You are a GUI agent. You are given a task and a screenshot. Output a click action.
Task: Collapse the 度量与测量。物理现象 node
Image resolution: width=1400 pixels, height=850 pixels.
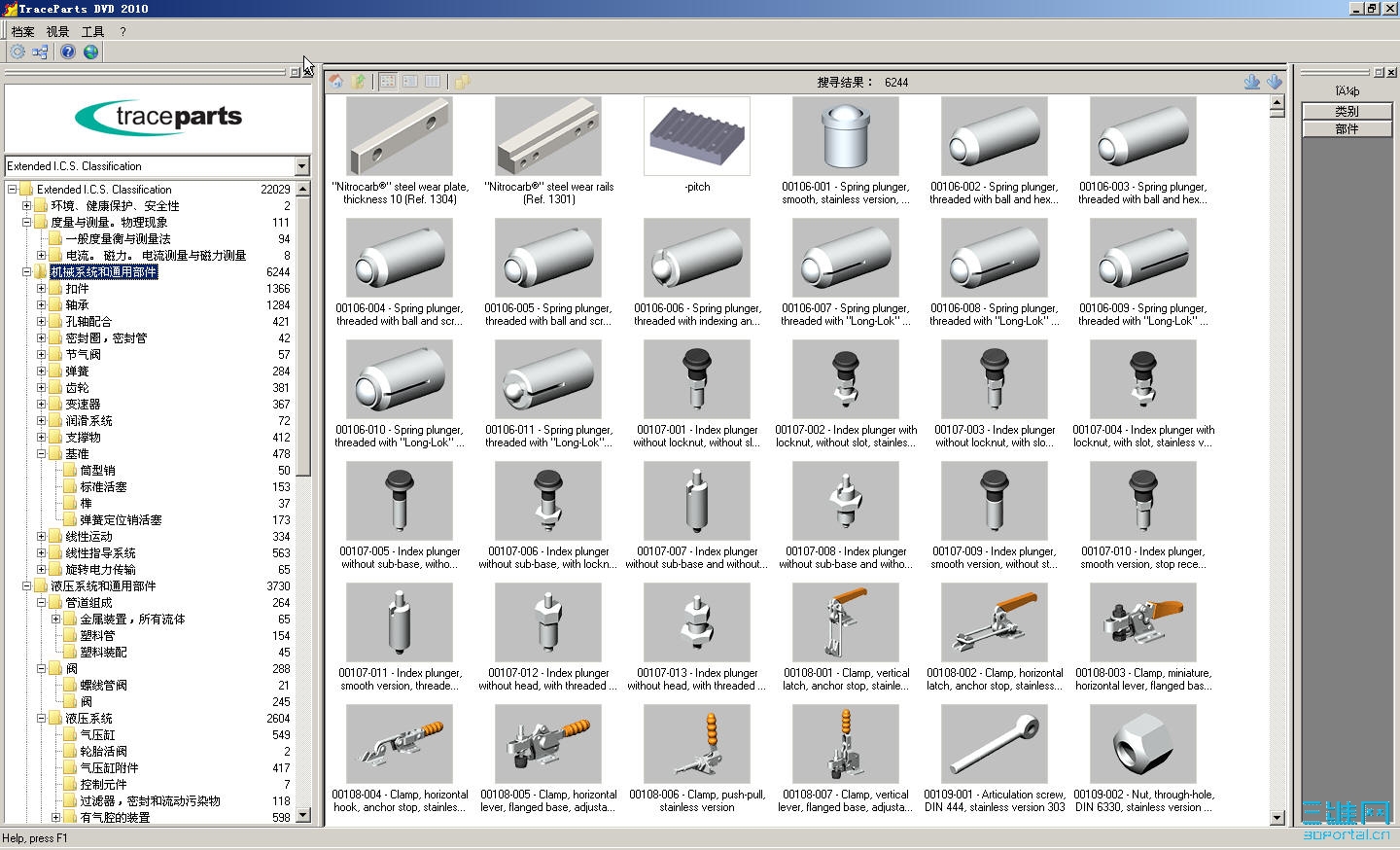pyautogui.click(x=27, y=223)
